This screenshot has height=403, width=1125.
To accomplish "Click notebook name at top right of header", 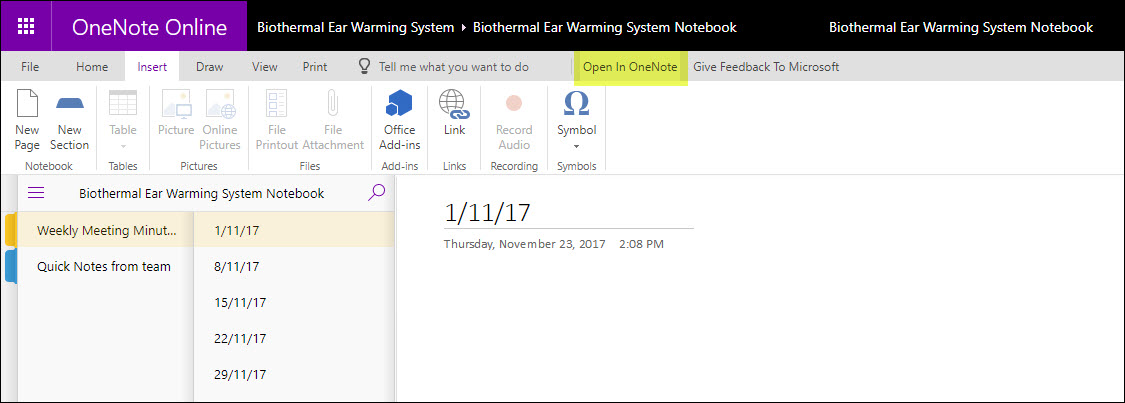I will (x=961, y=27).
